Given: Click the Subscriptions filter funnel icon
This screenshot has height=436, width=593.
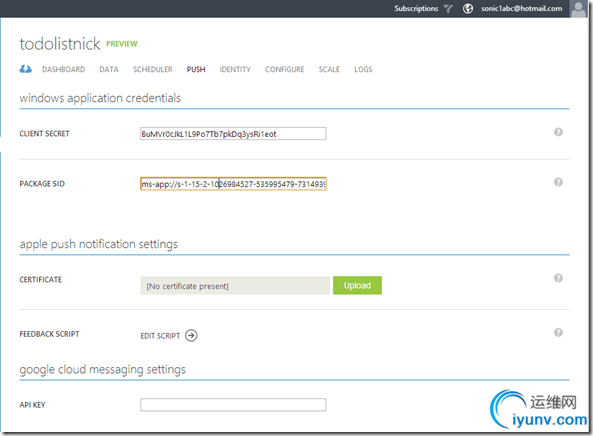Looking at the screenshot, I should click(448, 8).
